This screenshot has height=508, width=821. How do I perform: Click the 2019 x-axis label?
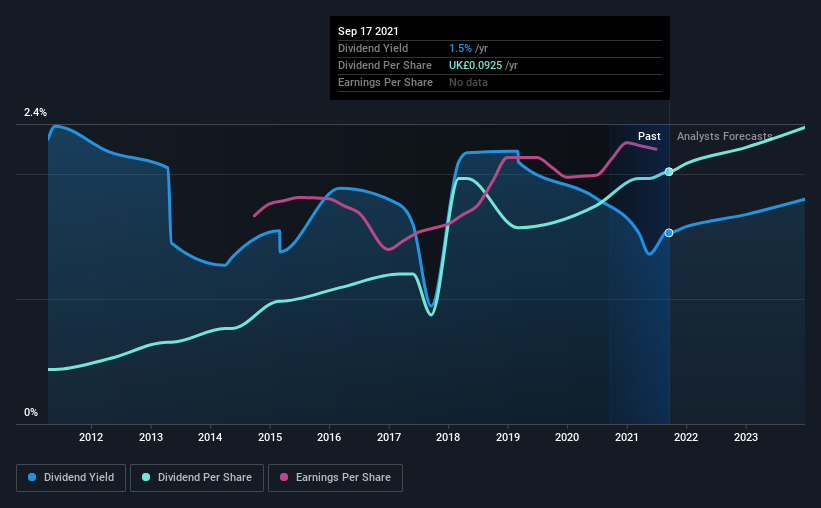(508, 437)
